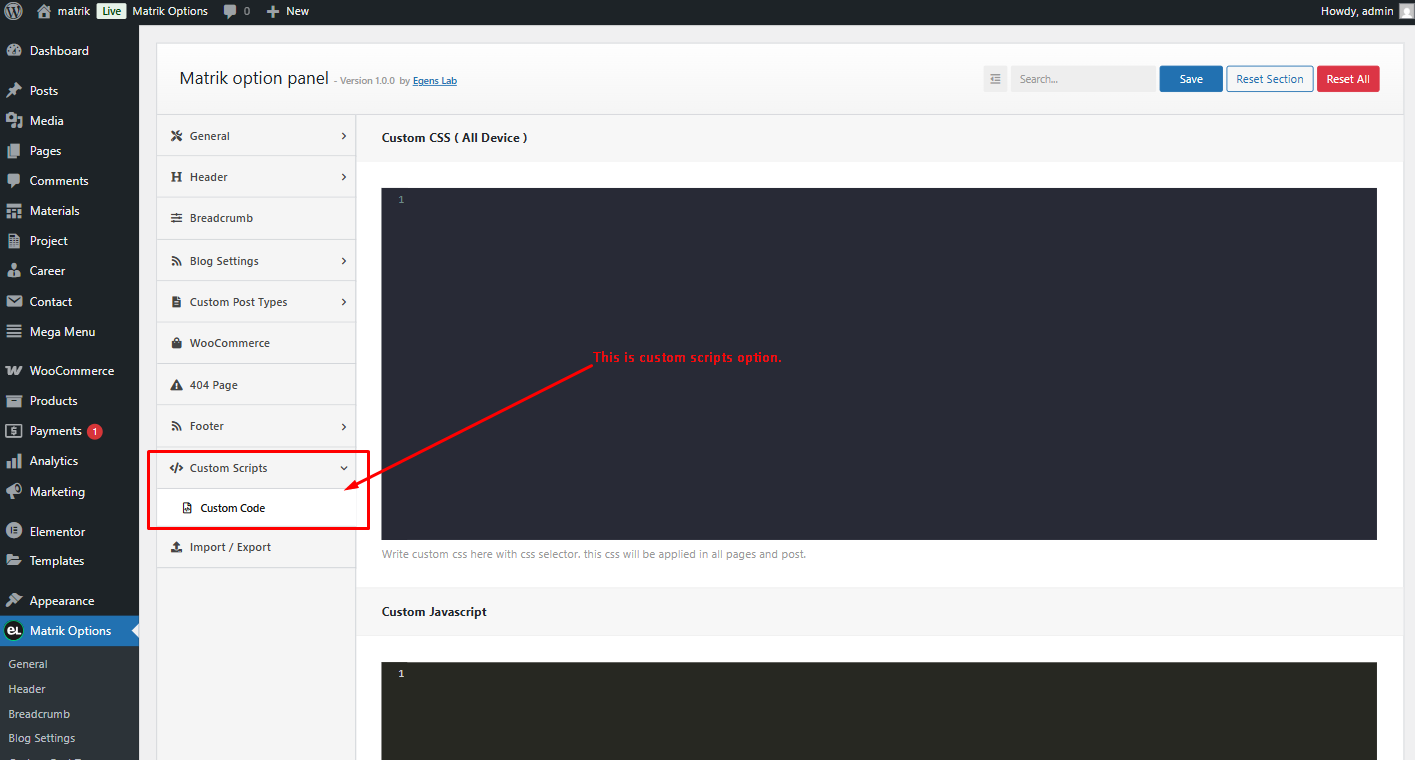Click the Payments dollar icon

pos(14,431)
